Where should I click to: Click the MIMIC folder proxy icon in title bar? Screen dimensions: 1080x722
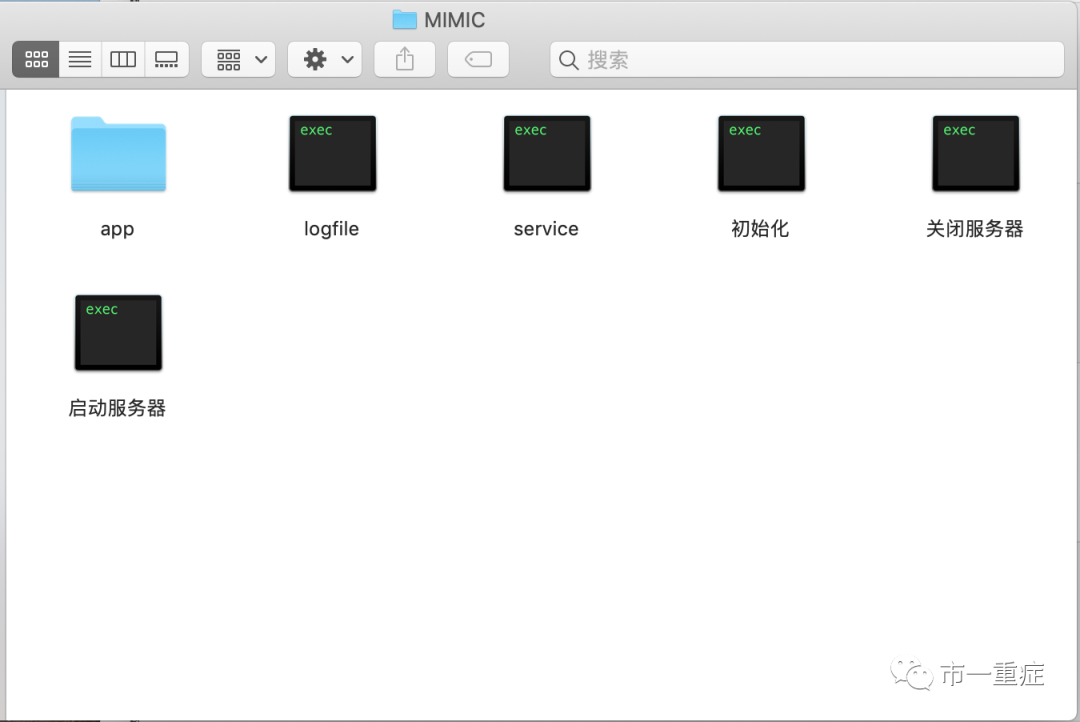404,20
